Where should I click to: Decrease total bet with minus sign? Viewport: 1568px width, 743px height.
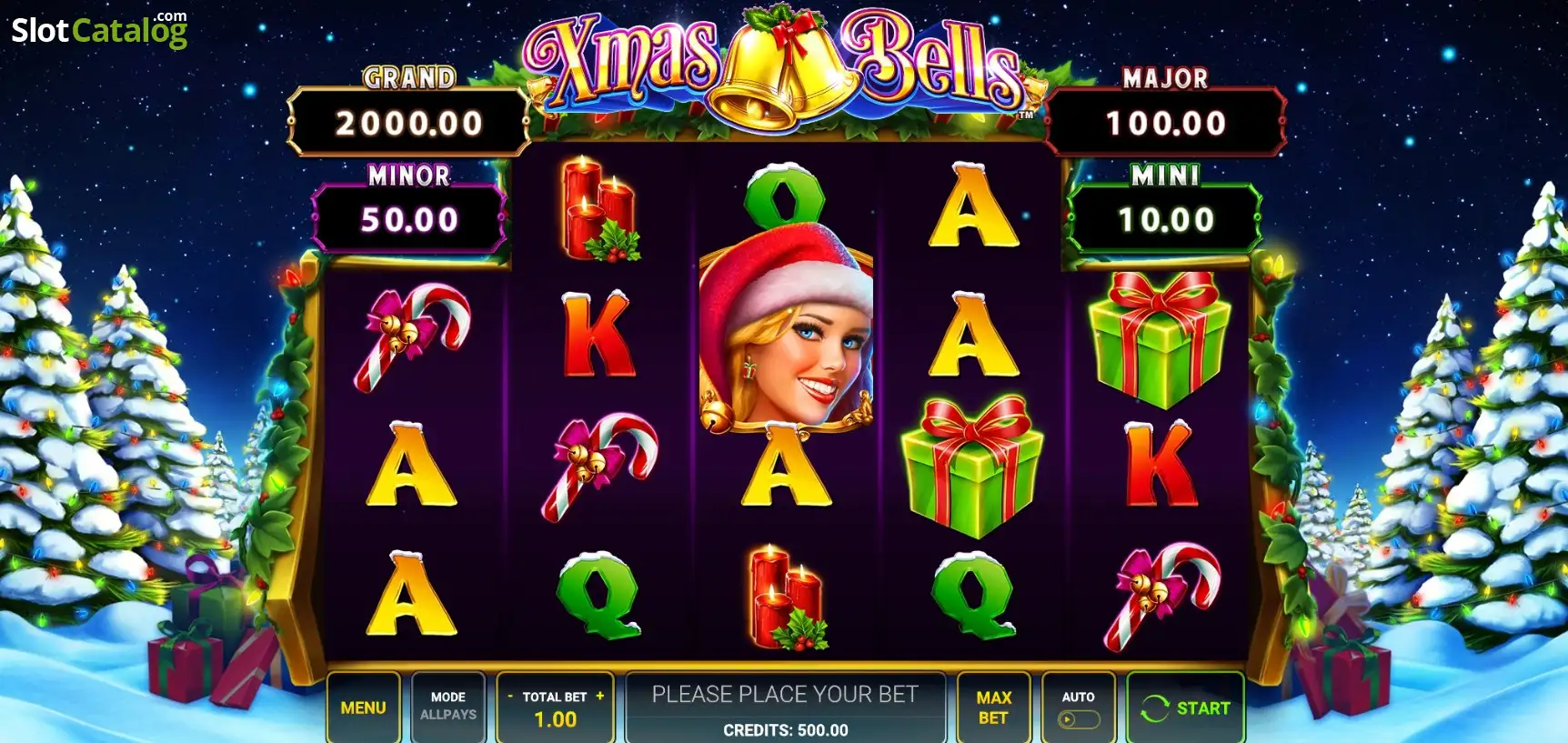coord(510,697)
